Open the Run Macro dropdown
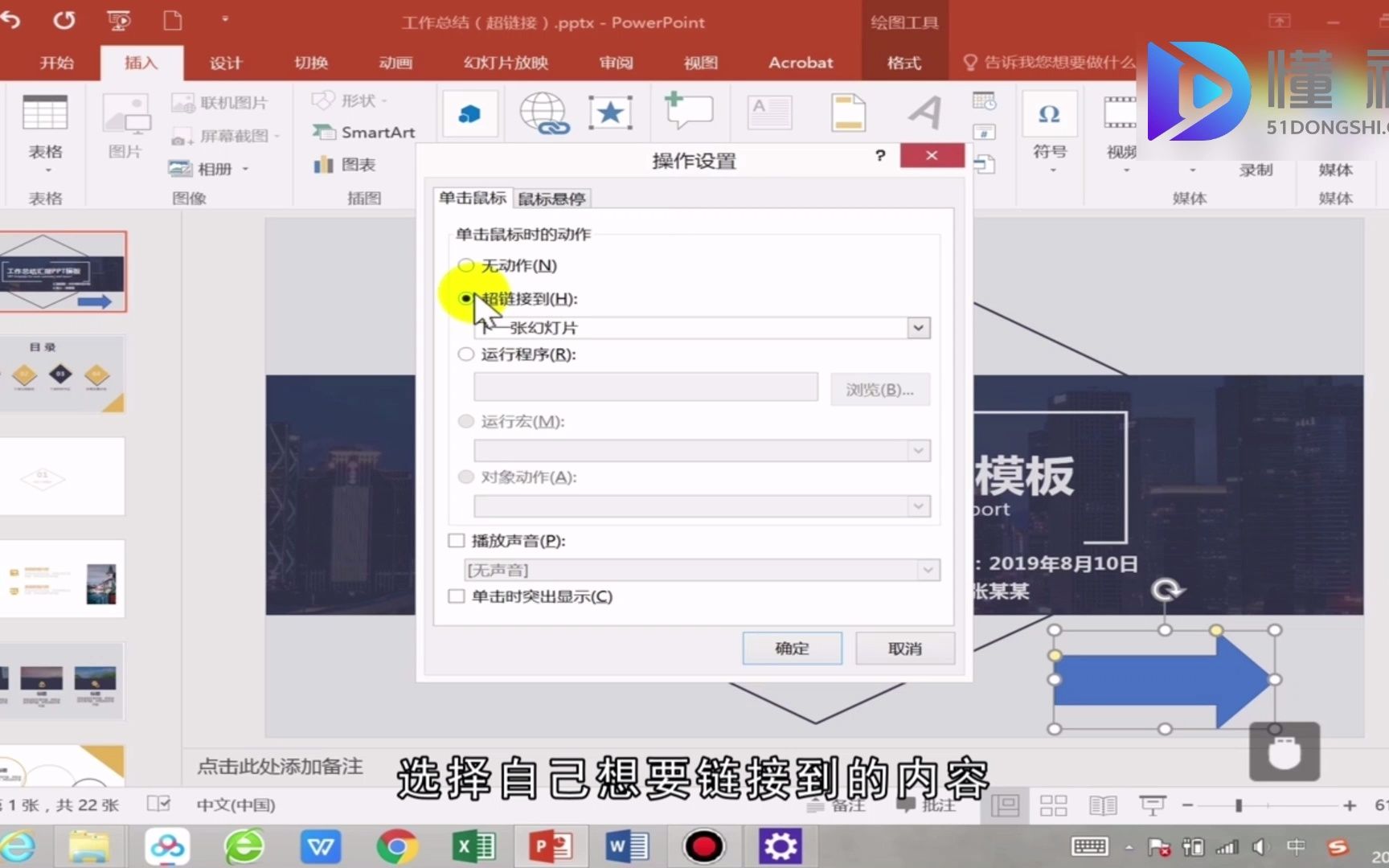Image resolution: width=1389 pixels, height=868 pixels. tap(919, 451)
